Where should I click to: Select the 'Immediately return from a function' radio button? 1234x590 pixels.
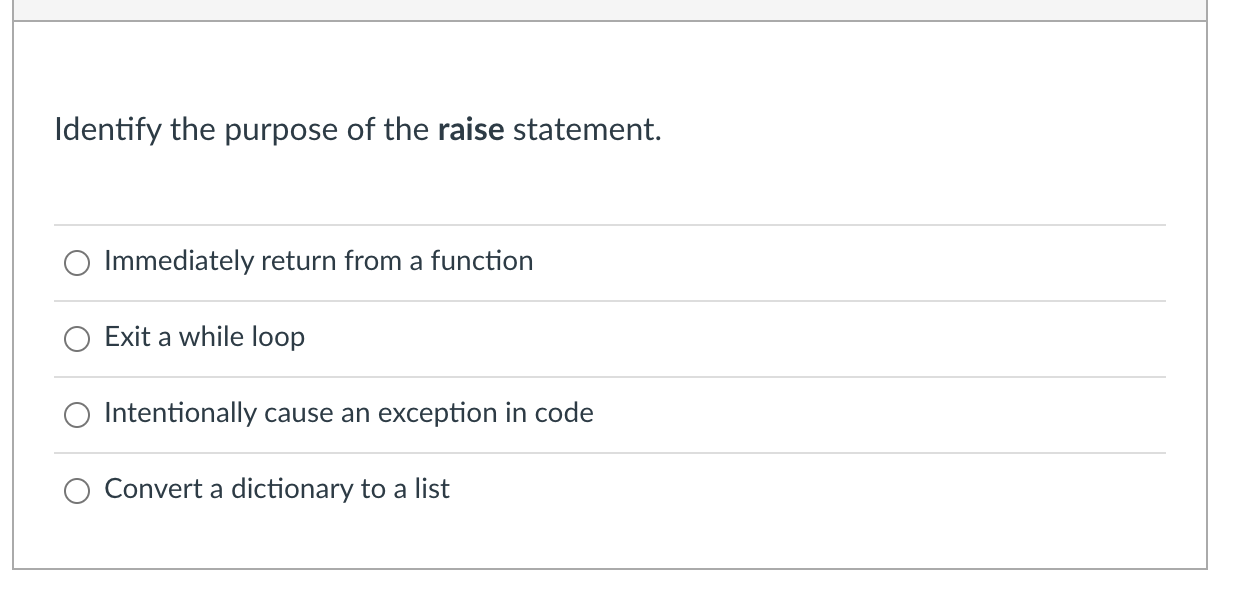click(x=77, y=262)
